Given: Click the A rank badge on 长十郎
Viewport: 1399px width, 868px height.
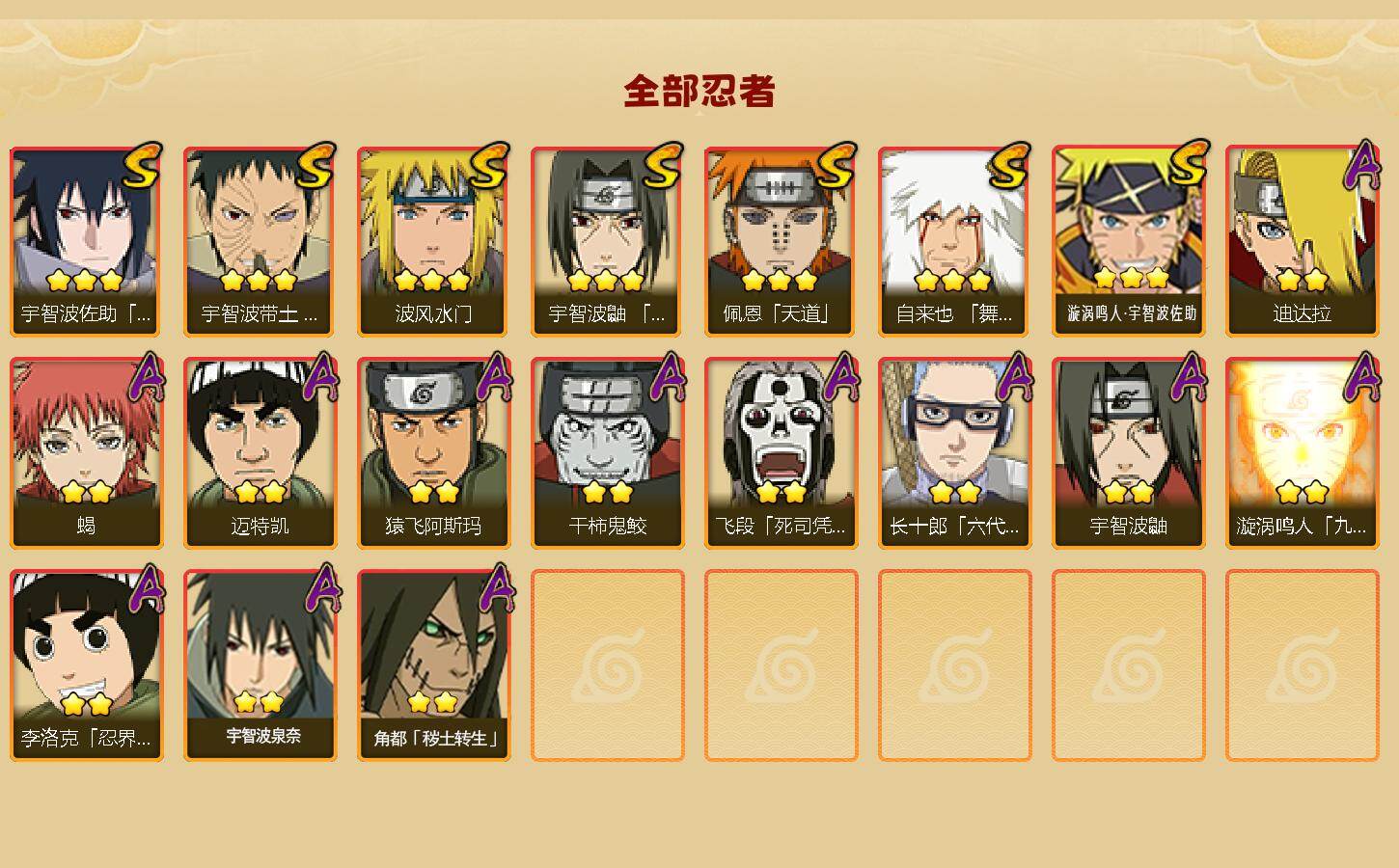Looking at the screenshot, I should coord(1014,377).
